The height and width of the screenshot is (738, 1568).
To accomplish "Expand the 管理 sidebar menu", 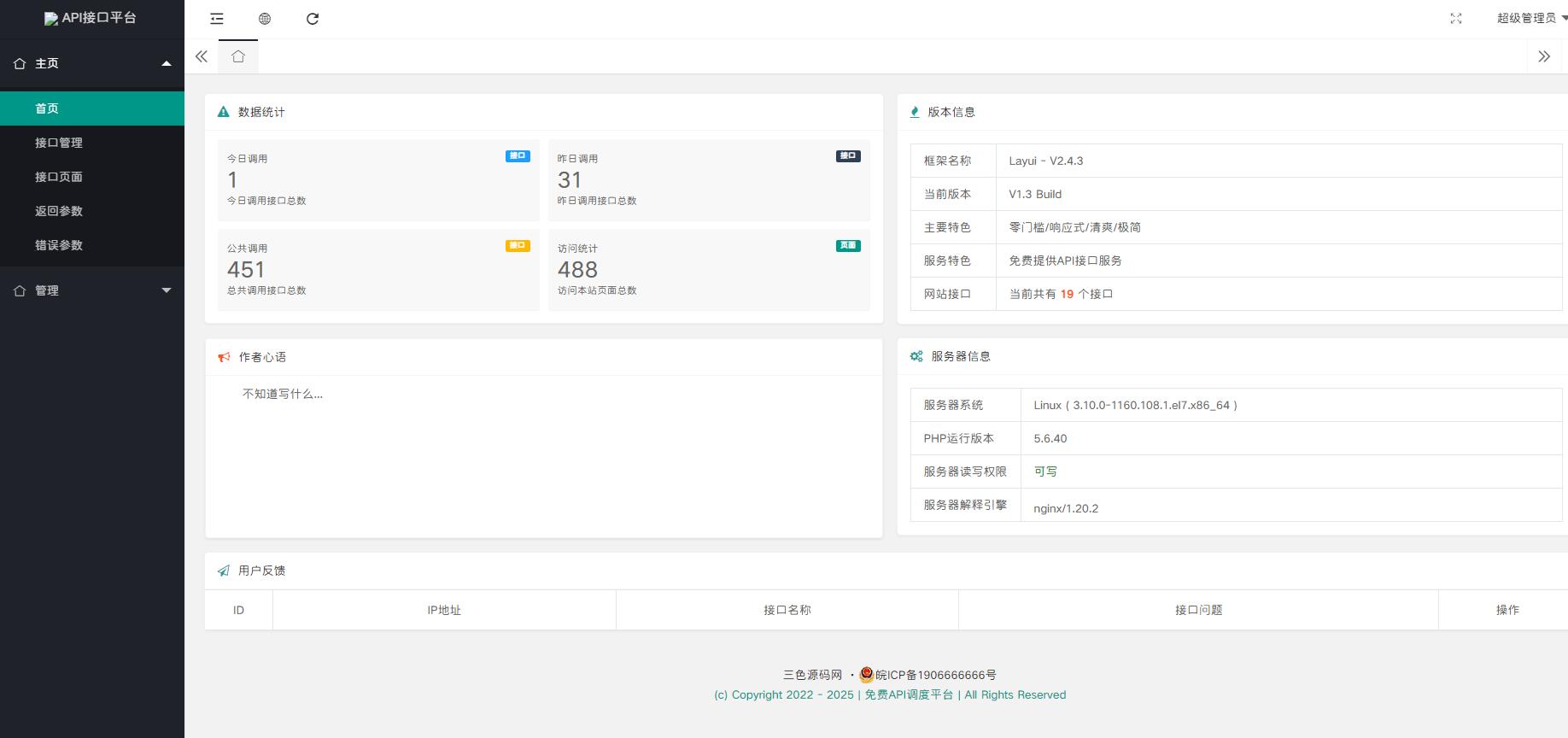I will point(91,290).
